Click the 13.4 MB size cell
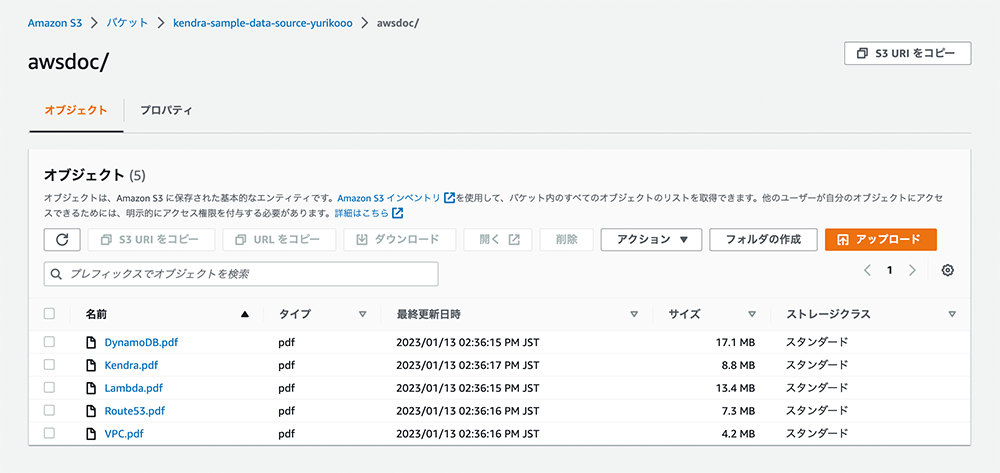Screen dimensions: 1000x473 pos(735,388)
